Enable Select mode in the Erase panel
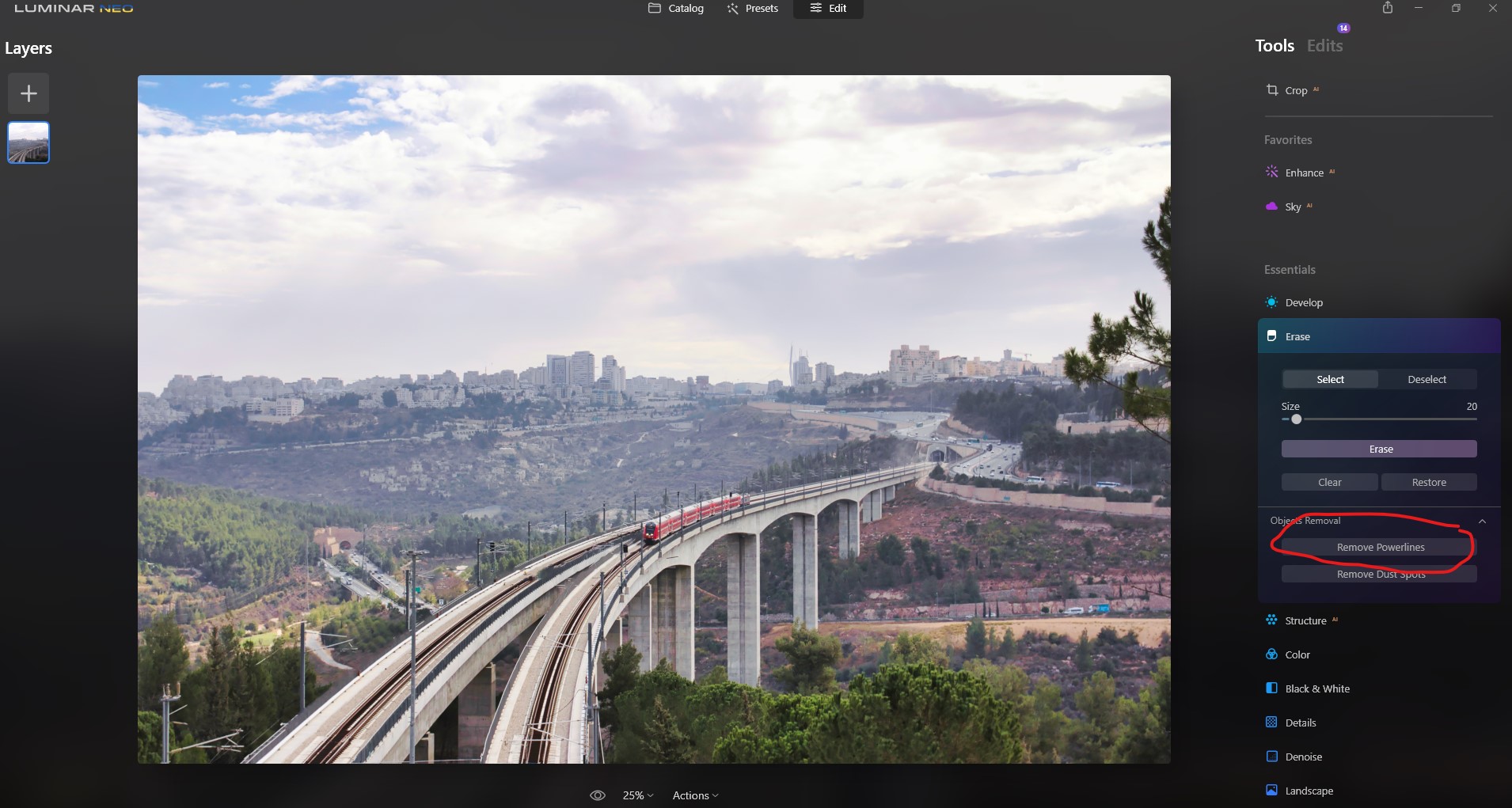Image resolution: width=1512 pixels, height=808 pixels. pos(1328,379)
